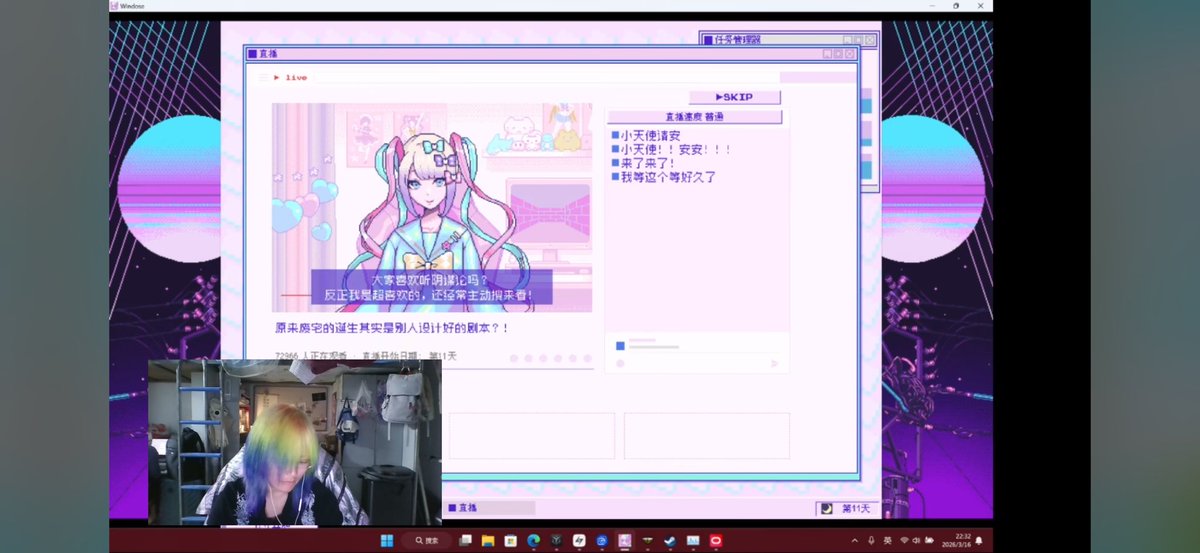Change the 直播速度 普通 stream speed setting
Screen dimensions: 1200x553
[695, 117]
